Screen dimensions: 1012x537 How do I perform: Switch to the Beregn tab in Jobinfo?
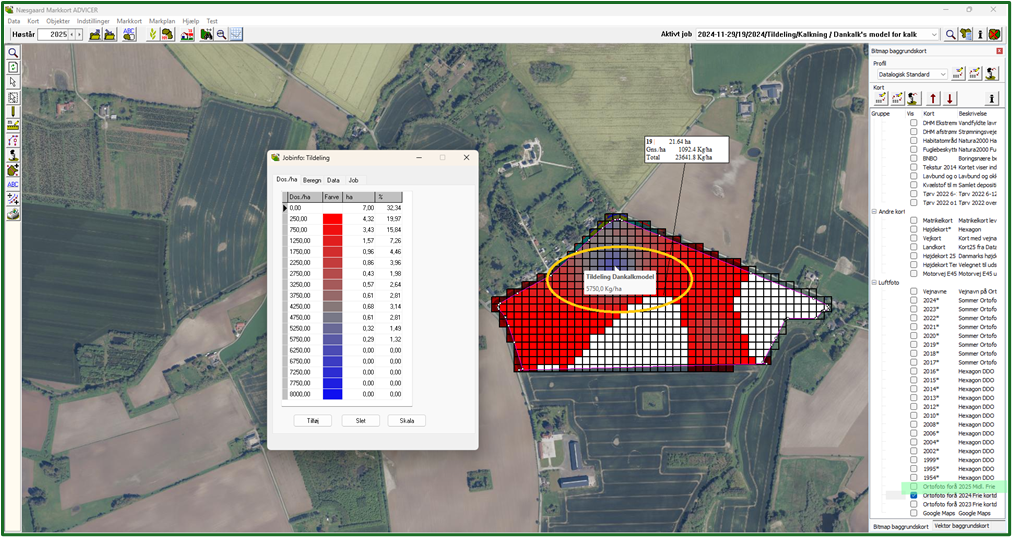tap(312, 180)
